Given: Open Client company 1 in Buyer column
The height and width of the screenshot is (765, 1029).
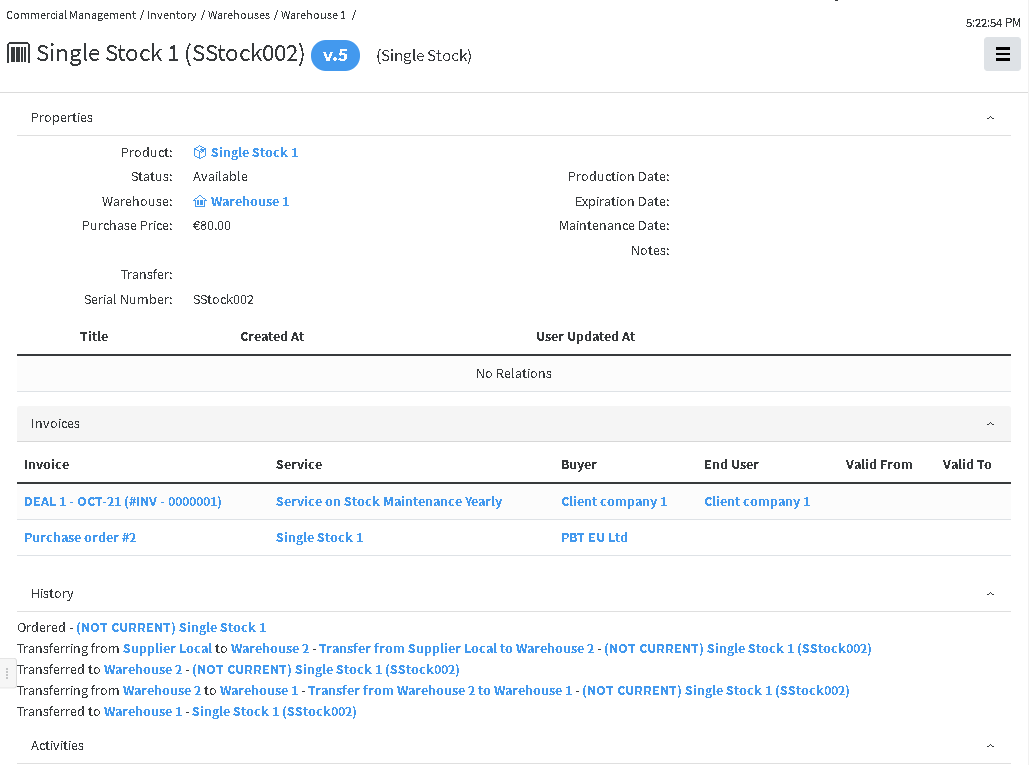Looking at the screenshot, I should pos(614,501).
